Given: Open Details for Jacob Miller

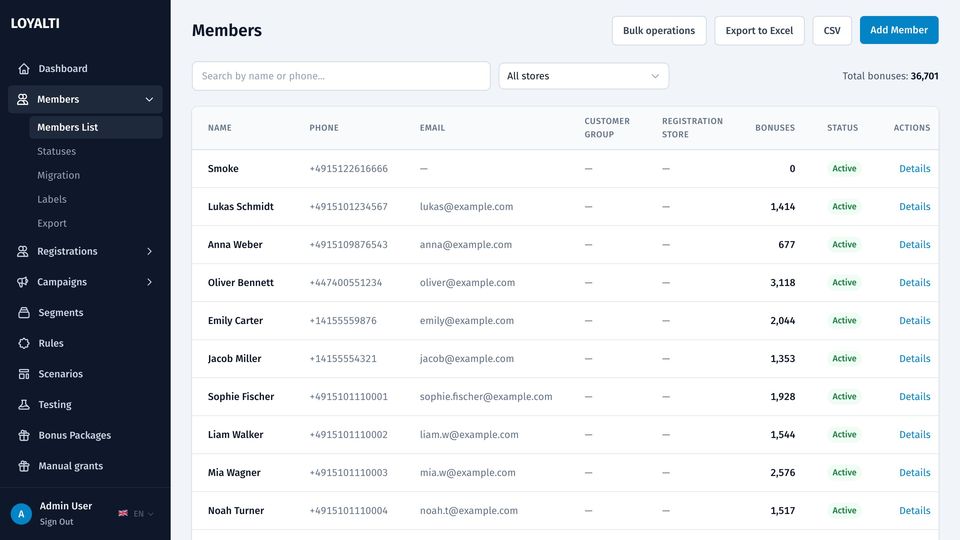Looking at the screenshot, I should coord(915,358).
